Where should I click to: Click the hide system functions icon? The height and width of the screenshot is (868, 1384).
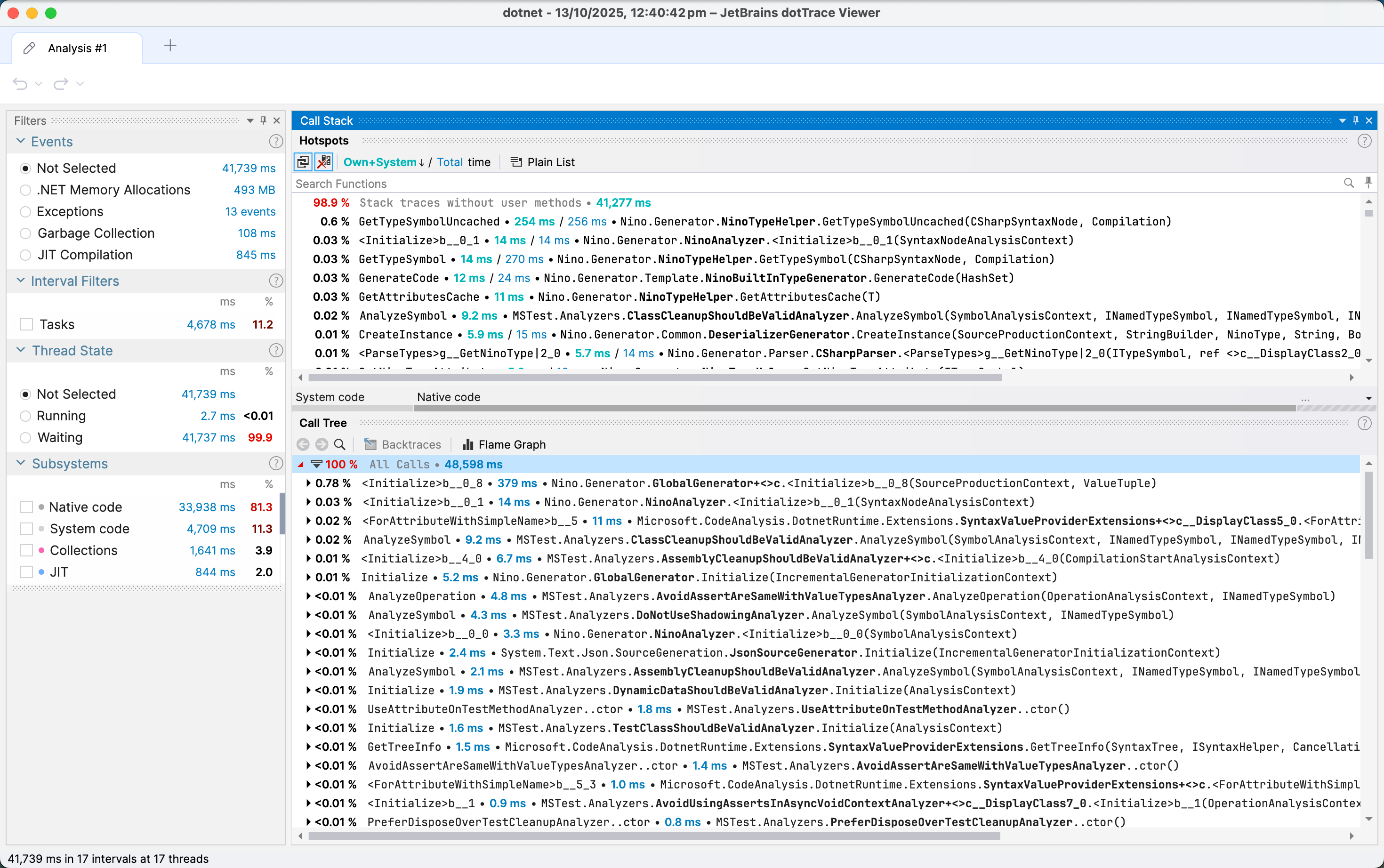pyautogui.click(x=324, y=162)
